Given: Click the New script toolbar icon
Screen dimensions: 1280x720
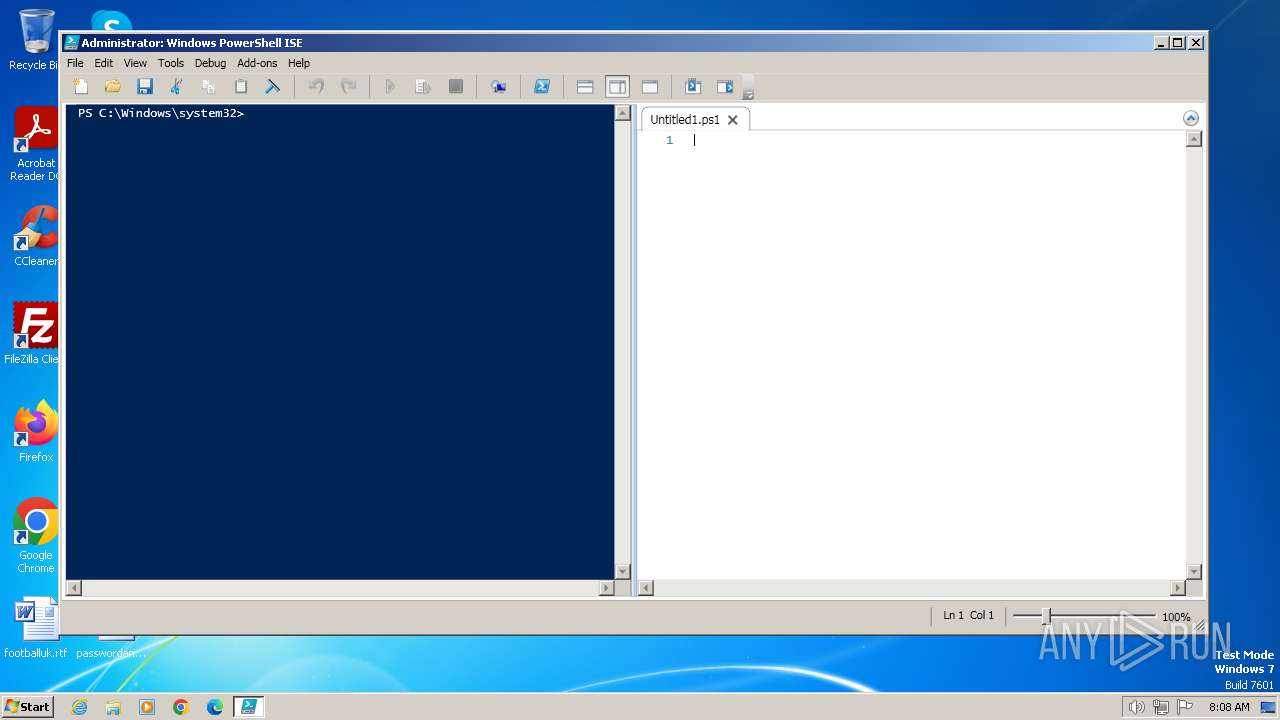Looking at the screenshot, I should point(81,87).
